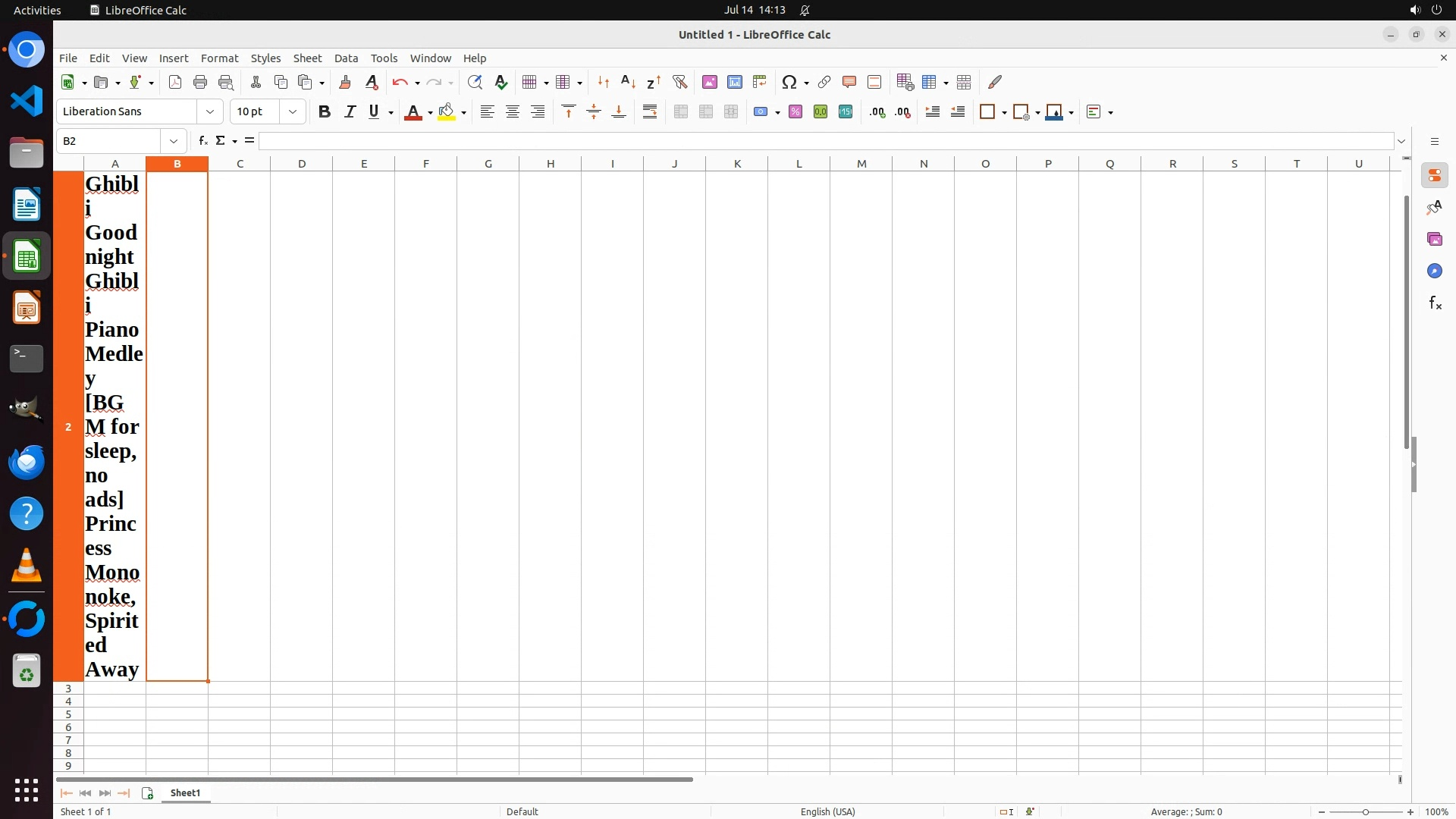
Task: Click the Insert Chart icon
Action: pyautogui.click(x=735, y=82)
